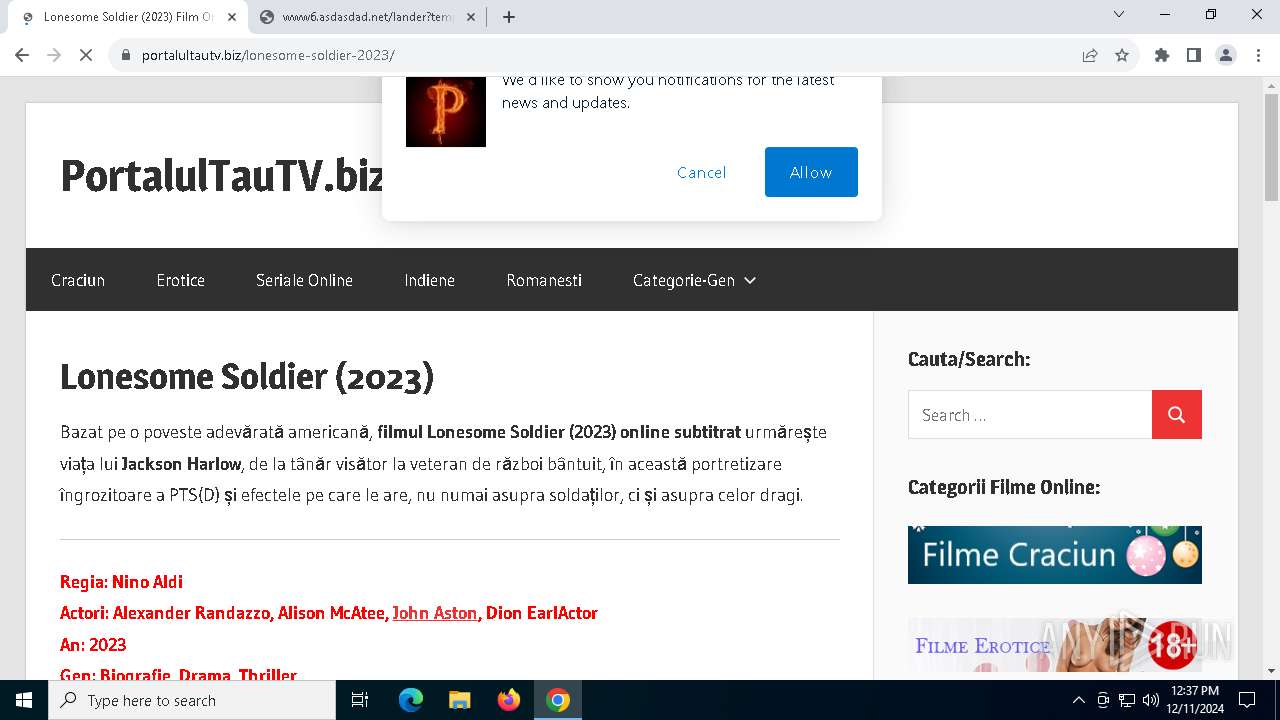Viewport: 1280px width, 720px height.
Task: Click the page vertical scrollbar thumb
Action: (1271, 147)
